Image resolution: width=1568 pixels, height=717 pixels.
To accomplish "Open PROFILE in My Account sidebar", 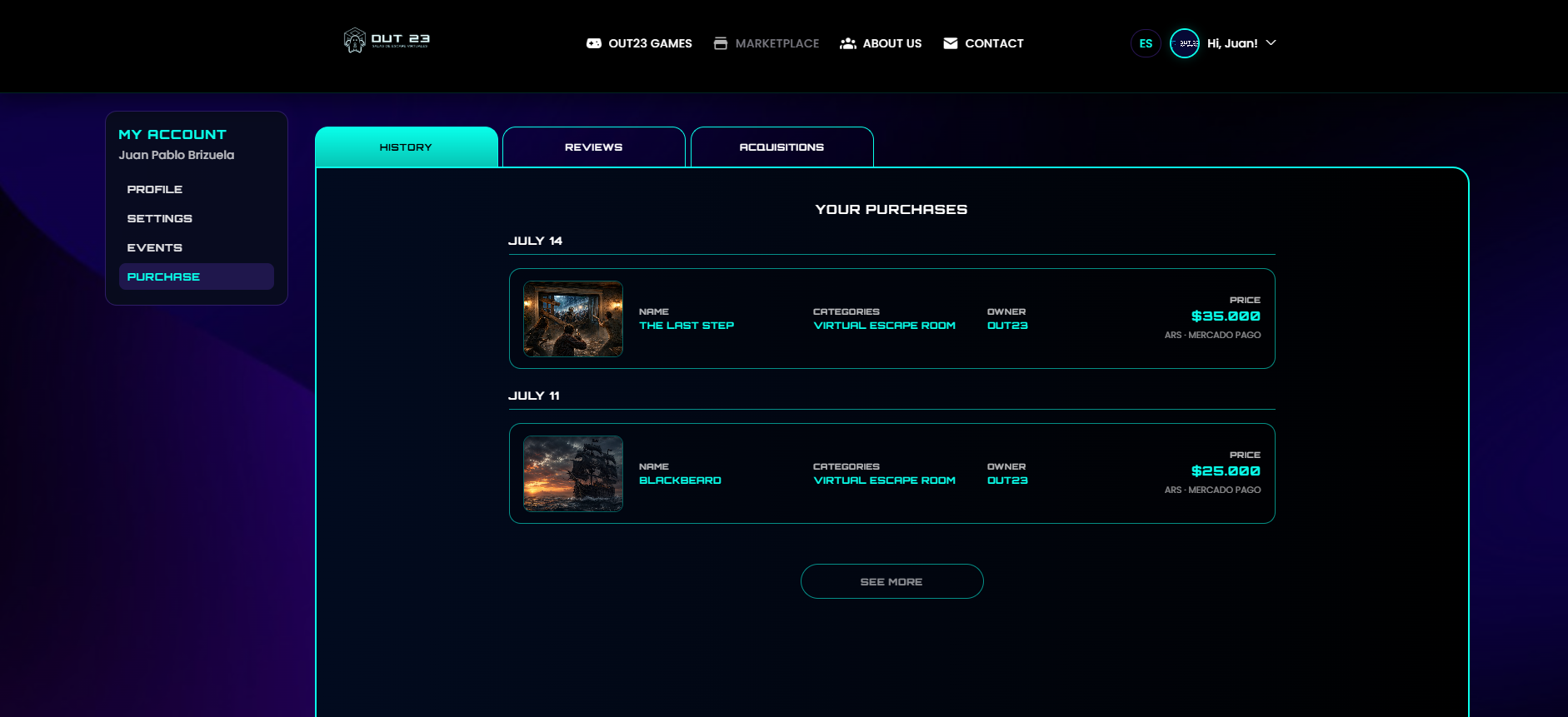I will pyautogui.click(x=197, y=189).
